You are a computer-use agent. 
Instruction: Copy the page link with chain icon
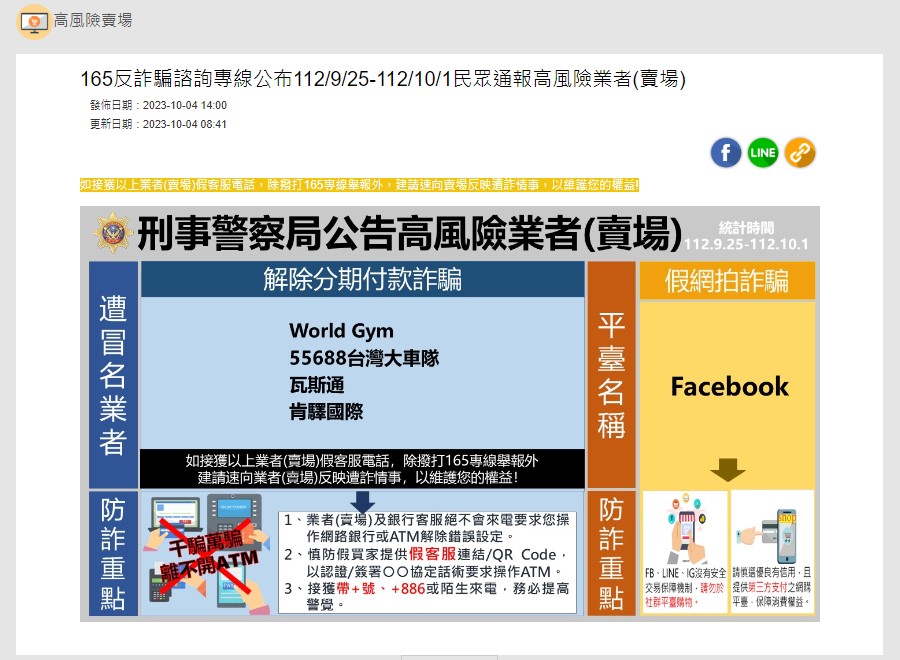click(x=800, y=153)
